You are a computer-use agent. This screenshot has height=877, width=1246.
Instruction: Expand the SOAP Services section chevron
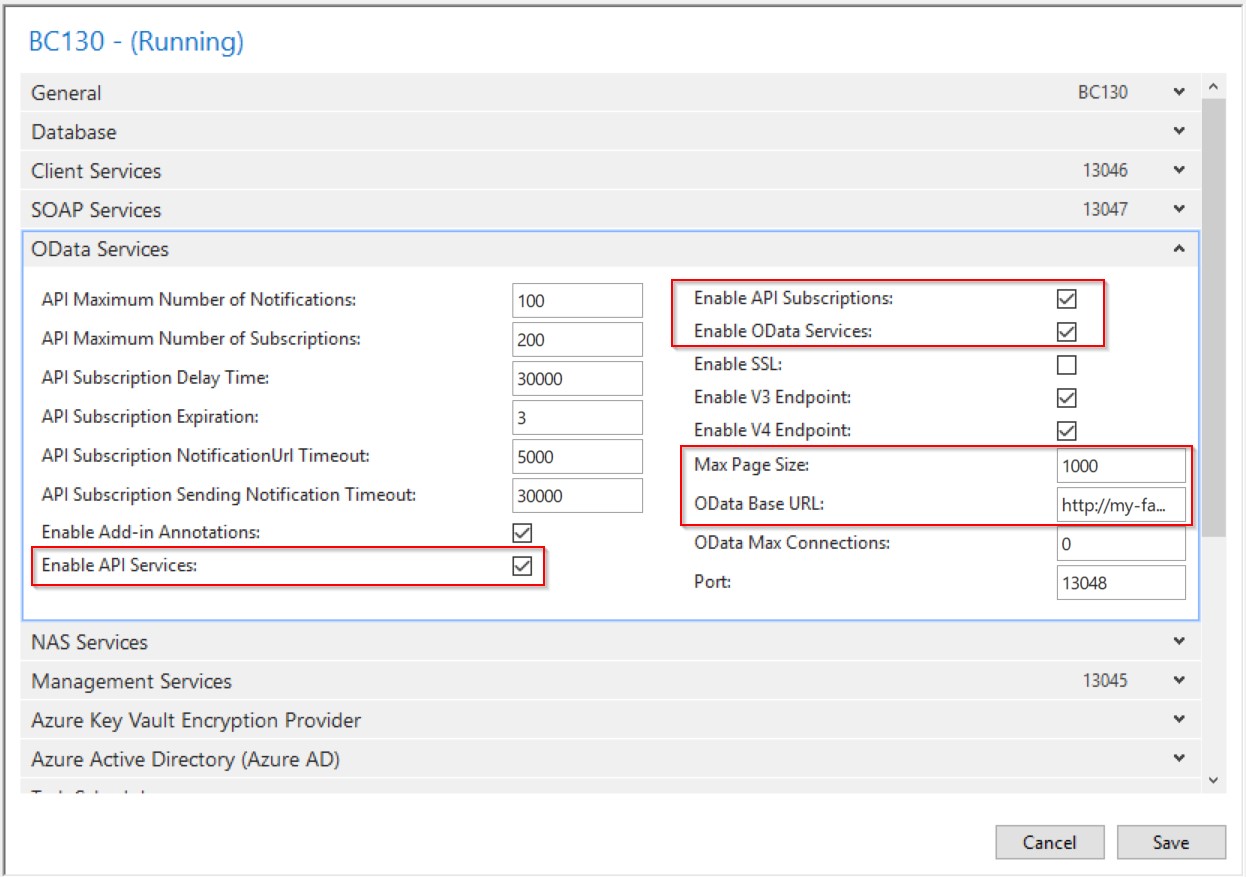tap(1179, 209)
